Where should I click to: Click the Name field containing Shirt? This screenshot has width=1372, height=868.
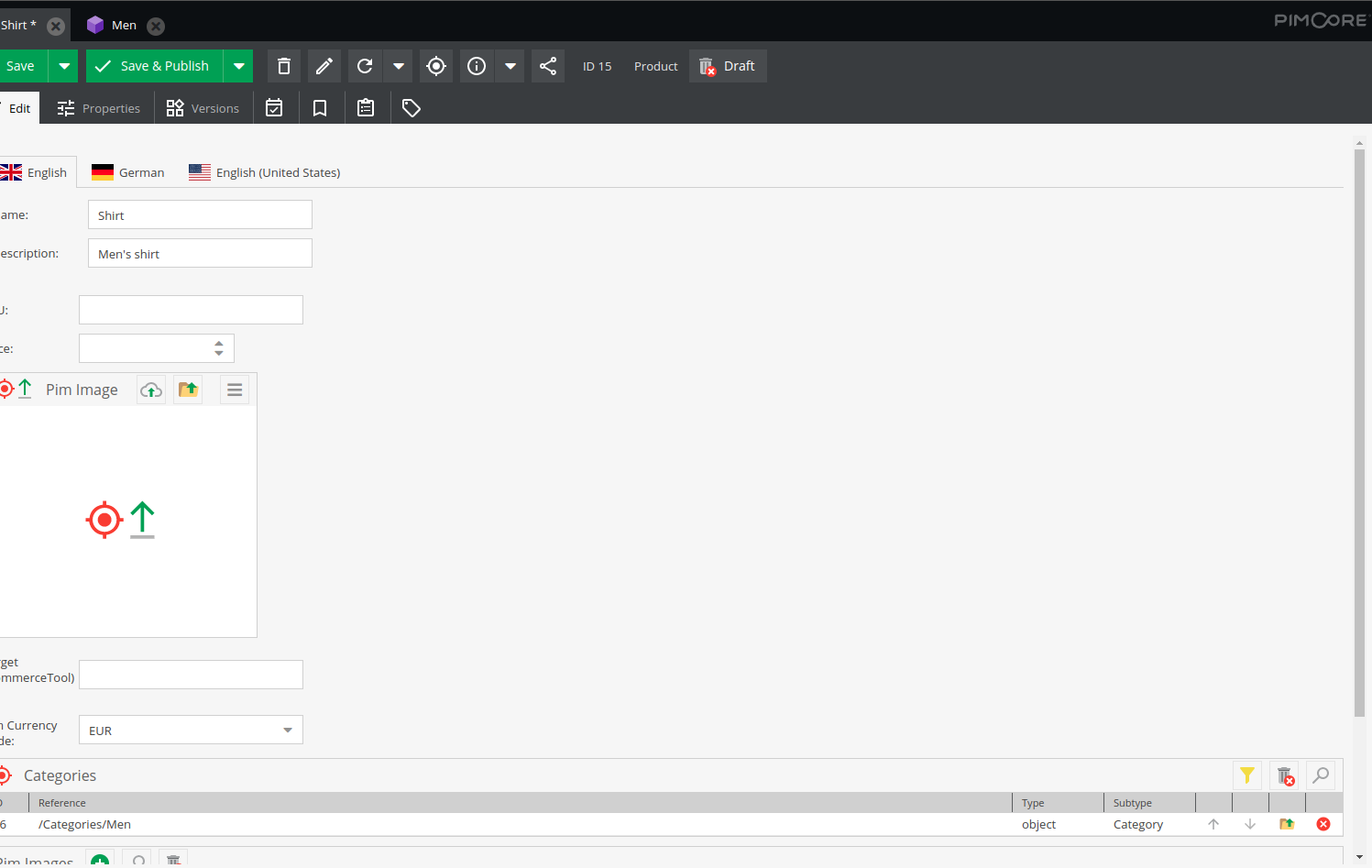point(200,214)
